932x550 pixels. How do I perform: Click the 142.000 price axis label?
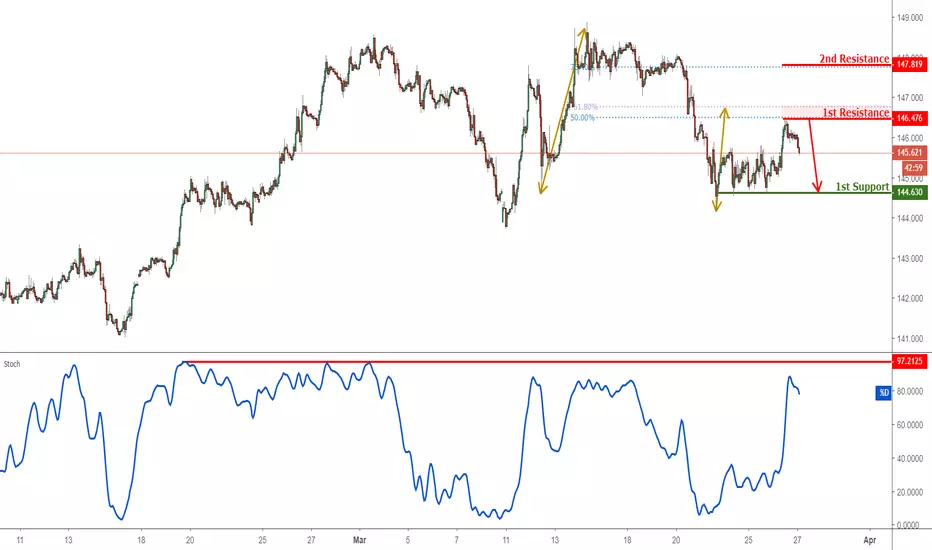pyautogui.click(x=911, y=298)
